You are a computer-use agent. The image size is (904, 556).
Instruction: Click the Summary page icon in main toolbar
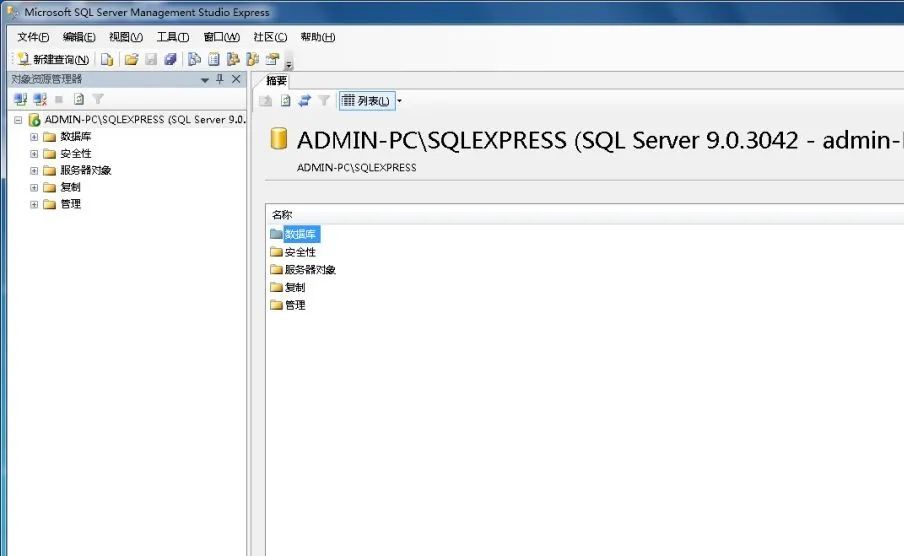[213, 59]
